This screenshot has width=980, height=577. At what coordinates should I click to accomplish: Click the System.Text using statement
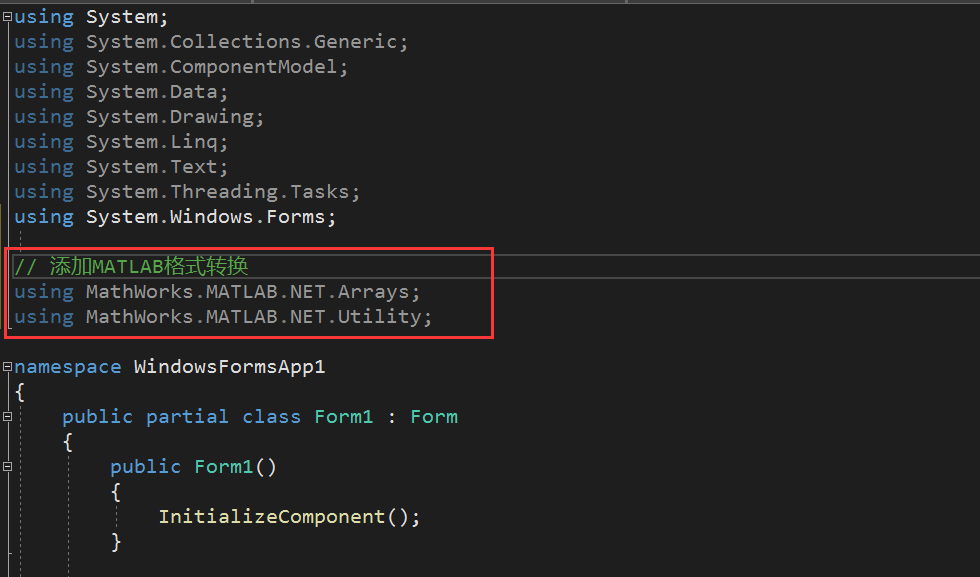pyautogui.click(x=157, y=167)
